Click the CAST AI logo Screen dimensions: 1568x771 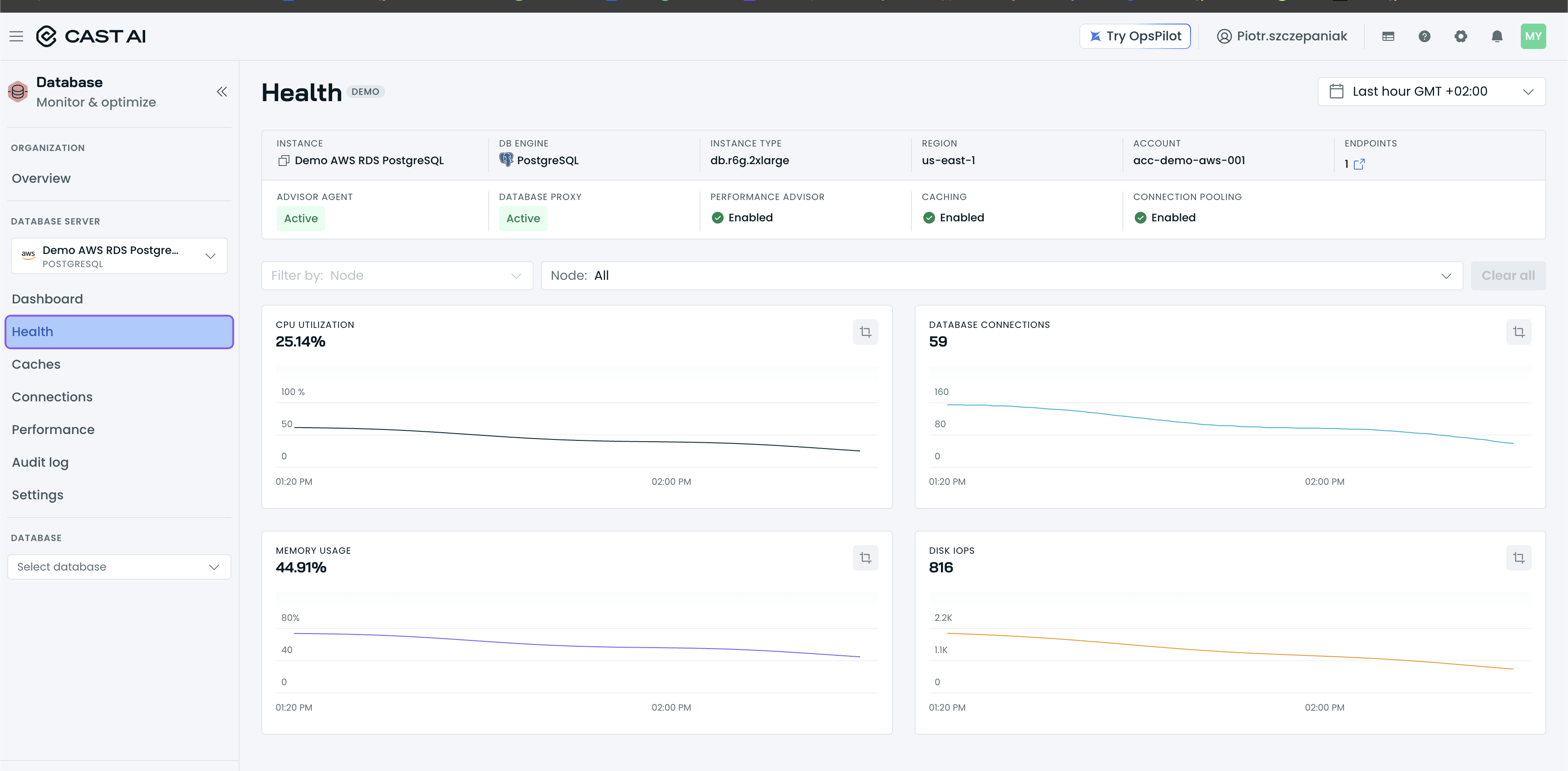[91, 37]
